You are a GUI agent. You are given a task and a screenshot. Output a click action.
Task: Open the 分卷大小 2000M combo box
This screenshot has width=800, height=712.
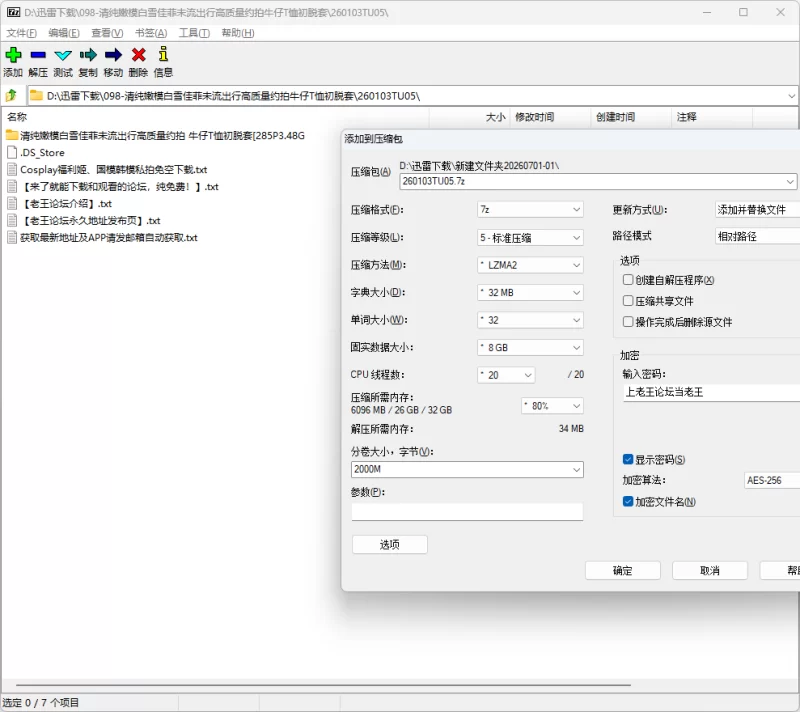467,469
